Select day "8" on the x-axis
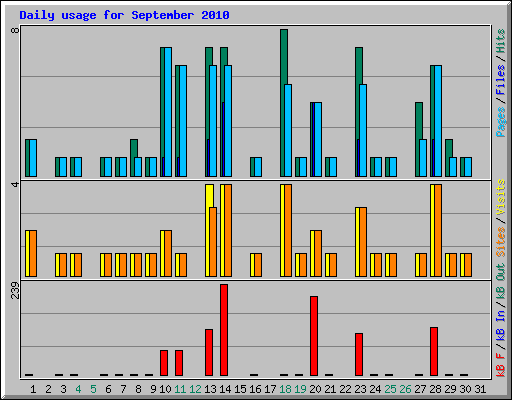 pos(138,389)
